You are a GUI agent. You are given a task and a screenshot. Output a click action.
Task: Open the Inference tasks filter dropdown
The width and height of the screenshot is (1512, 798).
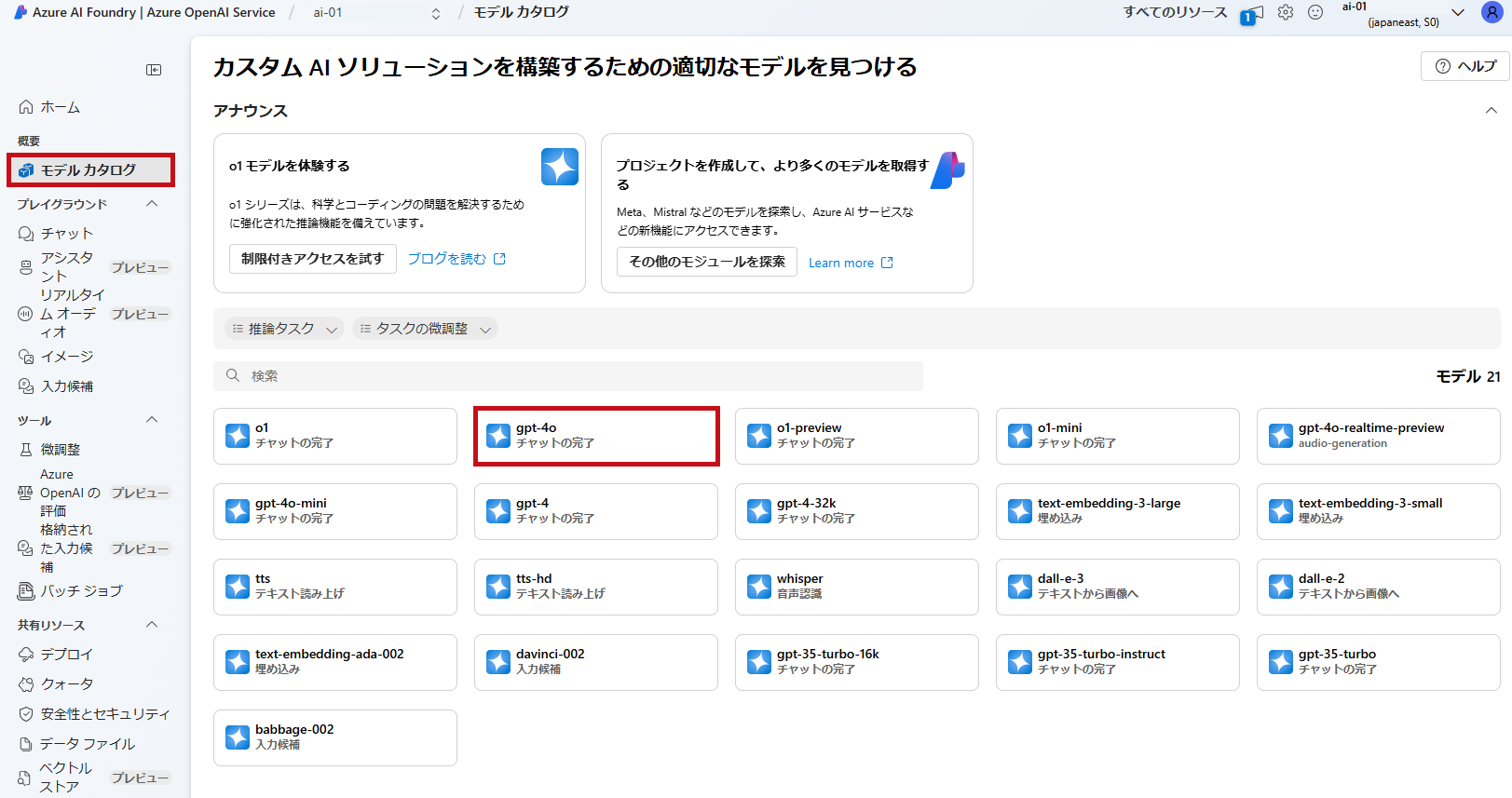click(284, 329)
